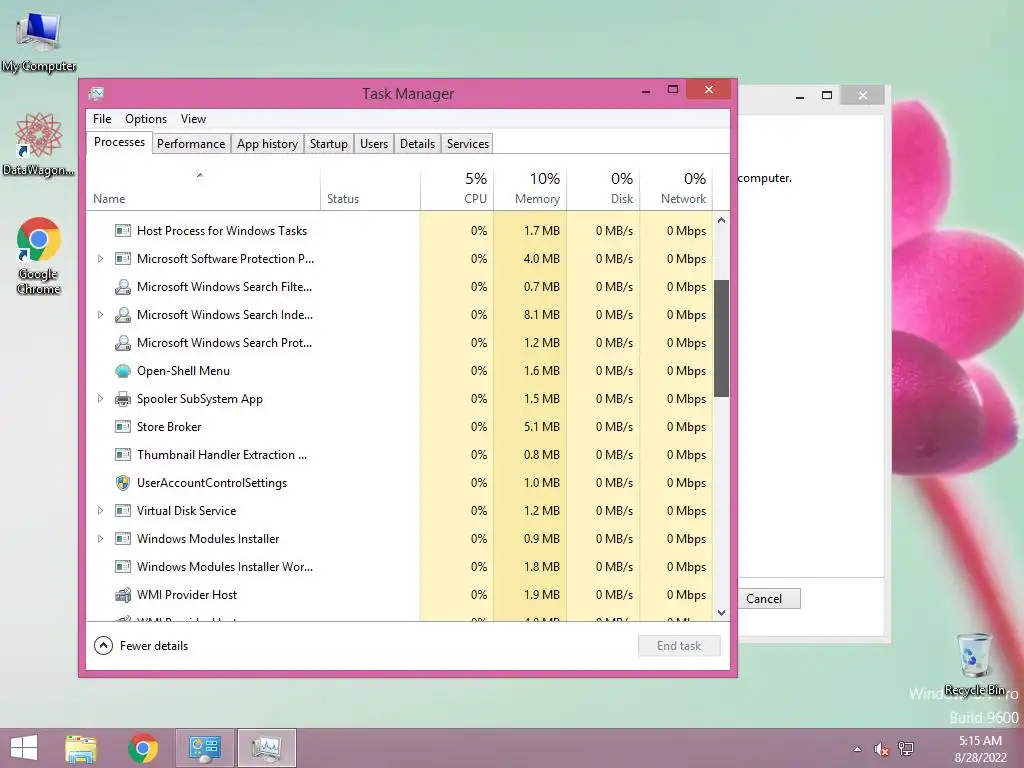Maximize the background window
Image resolution: width=1024 pixels, height=768 pixels.
[x=827, y=95]
